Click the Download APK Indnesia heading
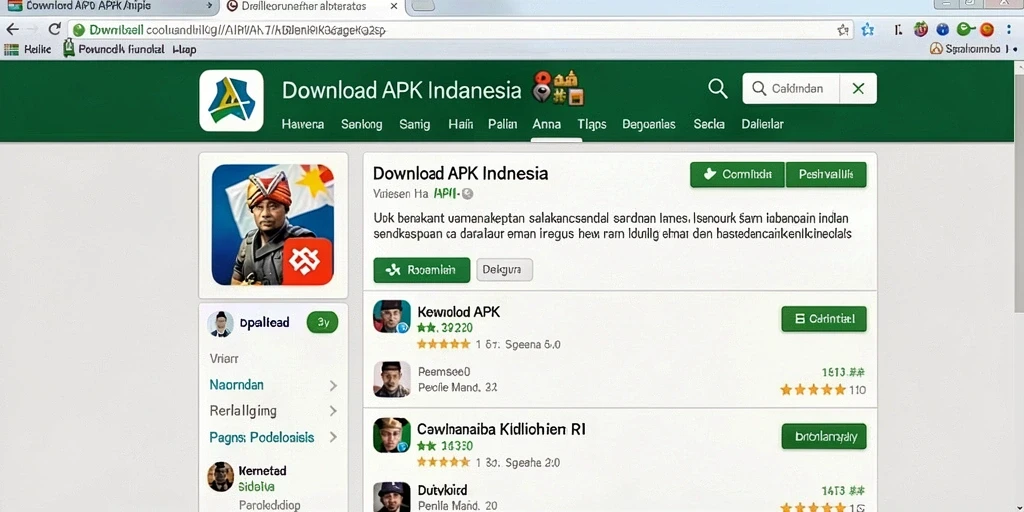 pos(460,173)
